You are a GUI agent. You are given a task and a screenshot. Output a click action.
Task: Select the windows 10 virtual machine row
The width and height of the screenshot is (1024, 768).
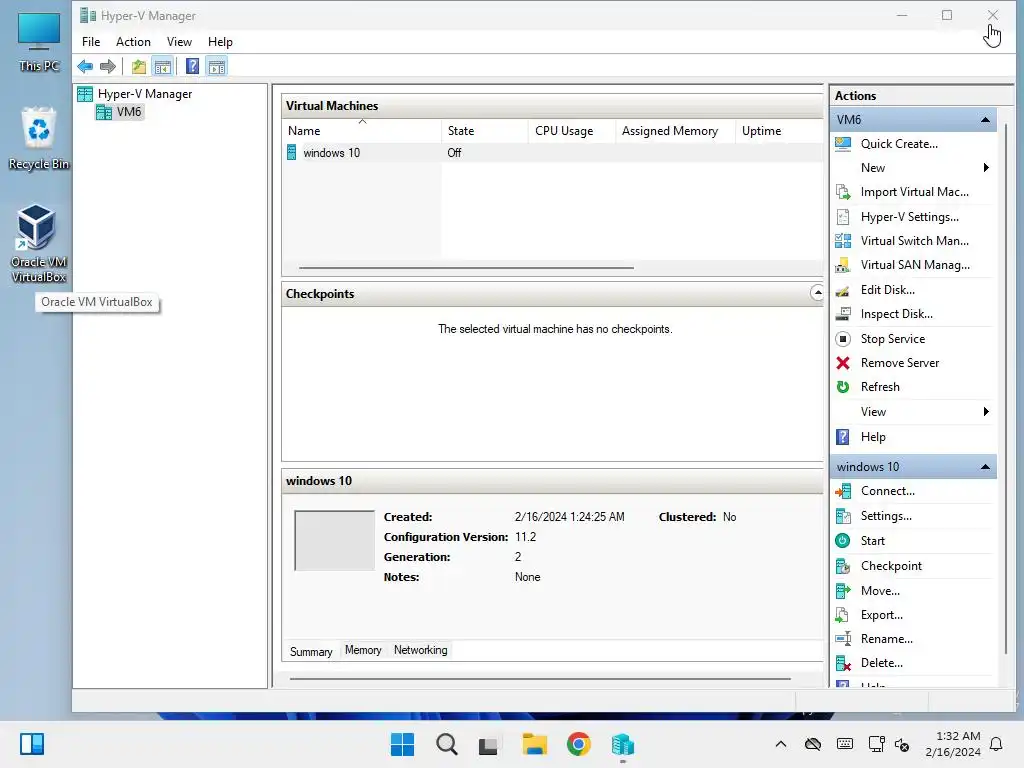[552, 153]
